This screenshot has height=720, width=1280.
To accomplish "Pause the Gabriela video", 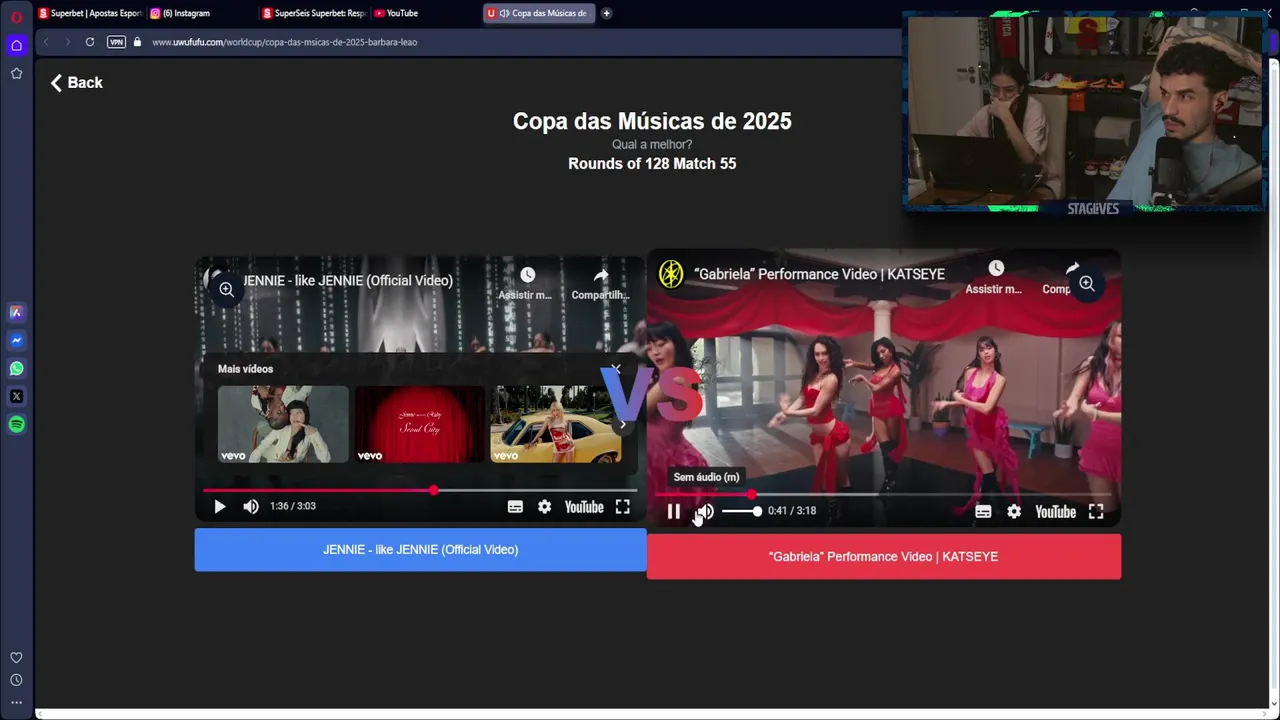I will [x=674, y=512].
